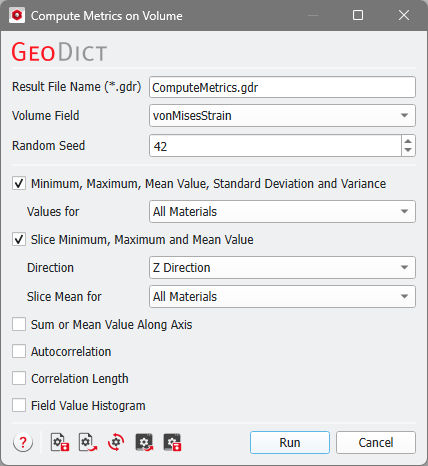Viewport: 428px width, 466px height.
Task: Click the 'Random Seed' label
Action: [x=48, y=146]
